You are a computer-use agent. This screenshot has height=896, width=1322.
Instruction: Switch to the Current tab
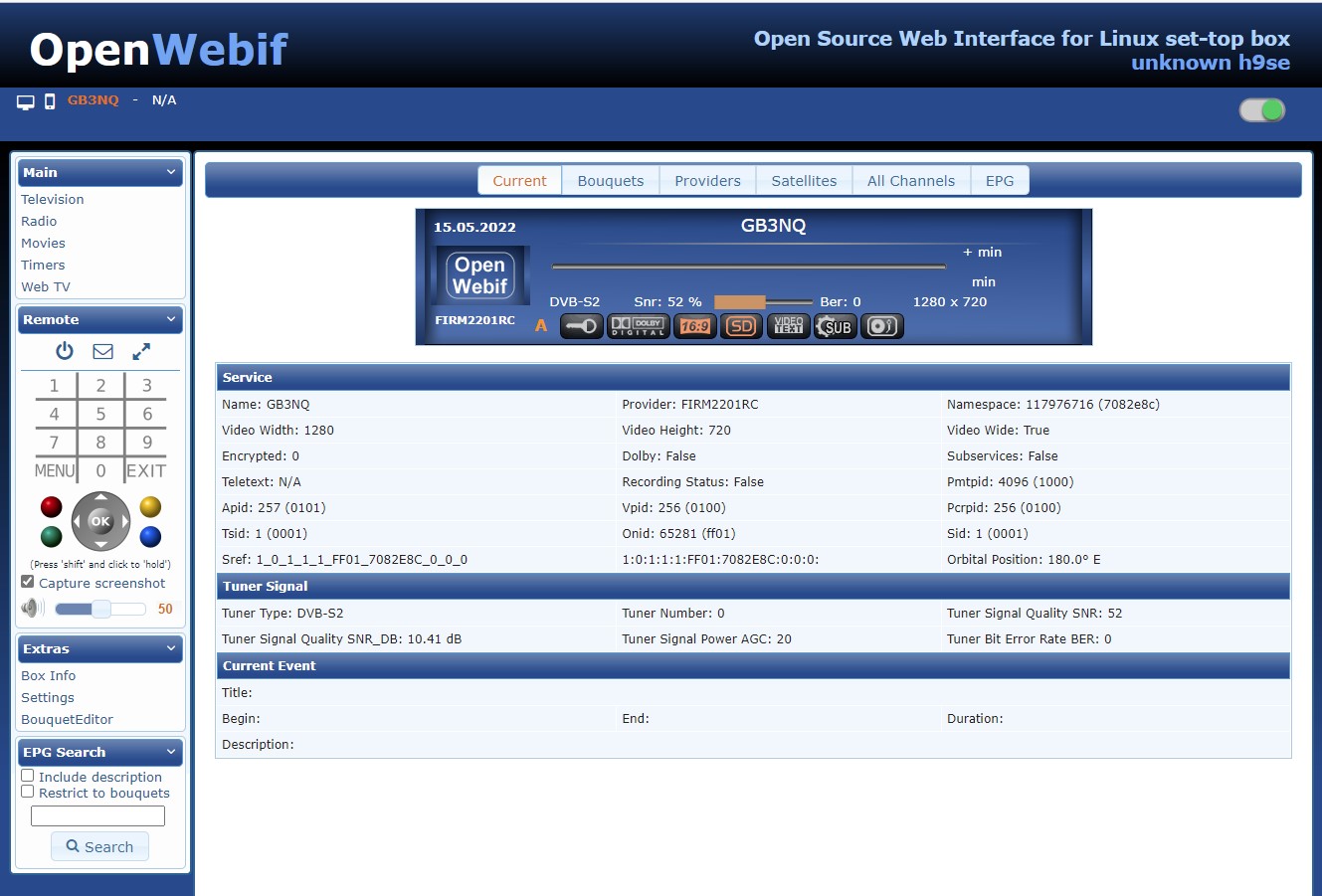(x=520, y=181)
